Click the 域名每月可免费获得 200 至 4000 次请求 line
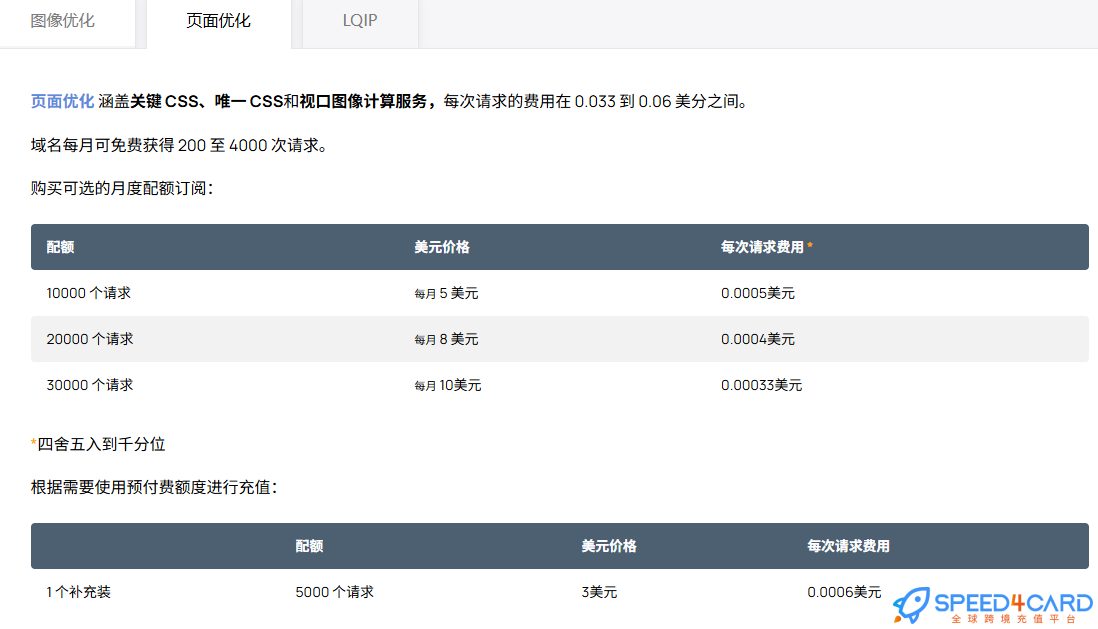 point(179,146)
